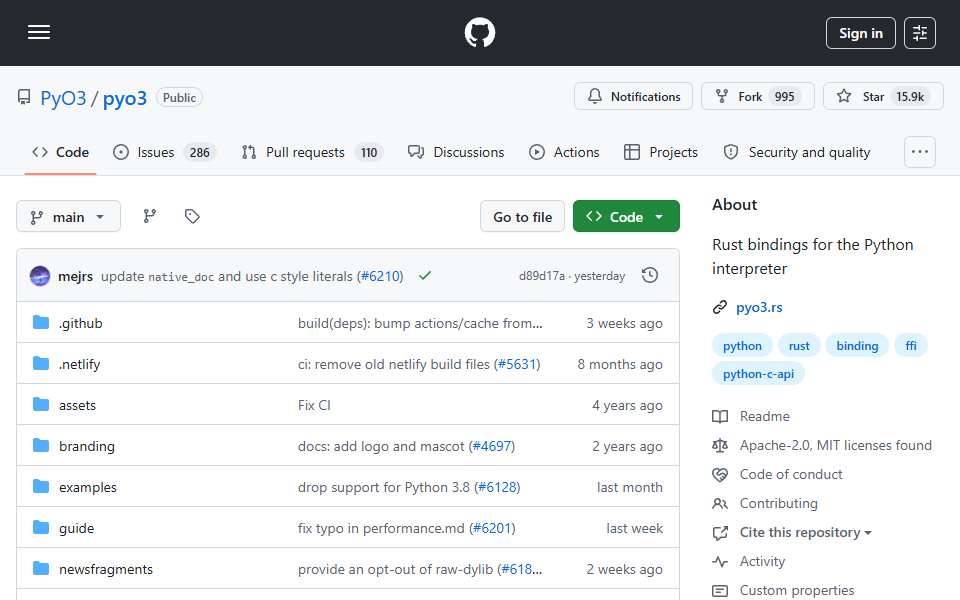Click the Notifications bell button
960x600 pixels.
[x=633, y=97]
